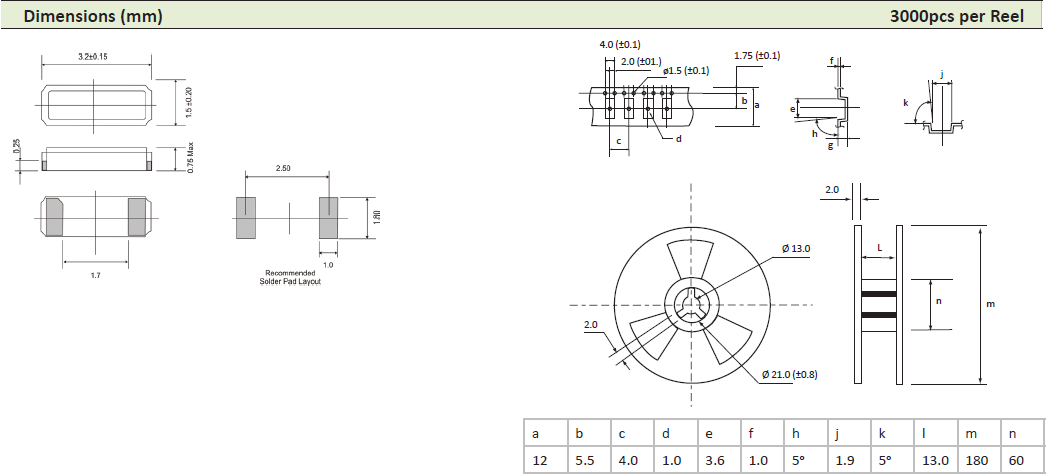Click the 4.0 (±0.1) pitch label

pyautogui.click(x=619, y=45)
